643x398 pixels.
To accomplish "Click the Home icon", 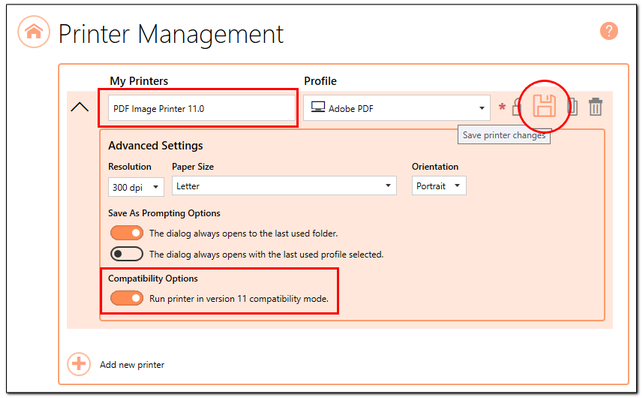I will pos(34,32).
